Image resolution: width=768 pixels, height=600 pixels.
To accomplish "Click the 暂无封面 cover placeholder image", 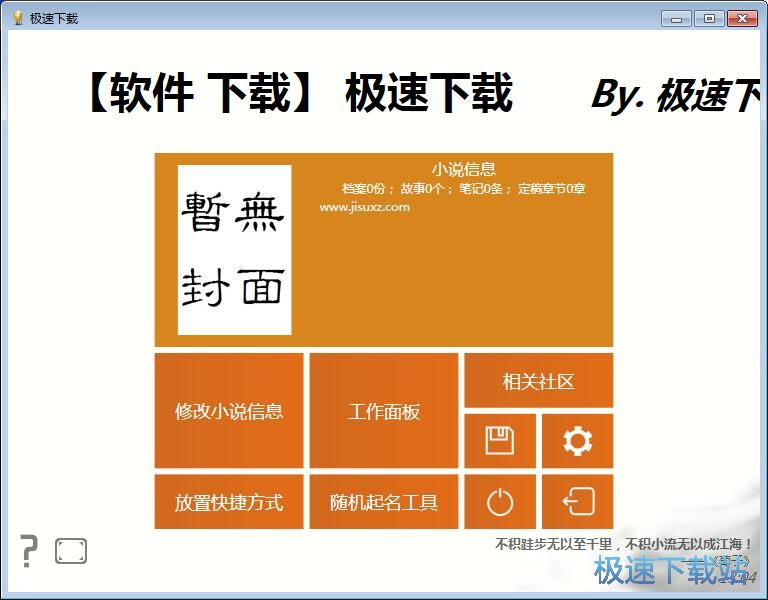I will pos(234,250).
